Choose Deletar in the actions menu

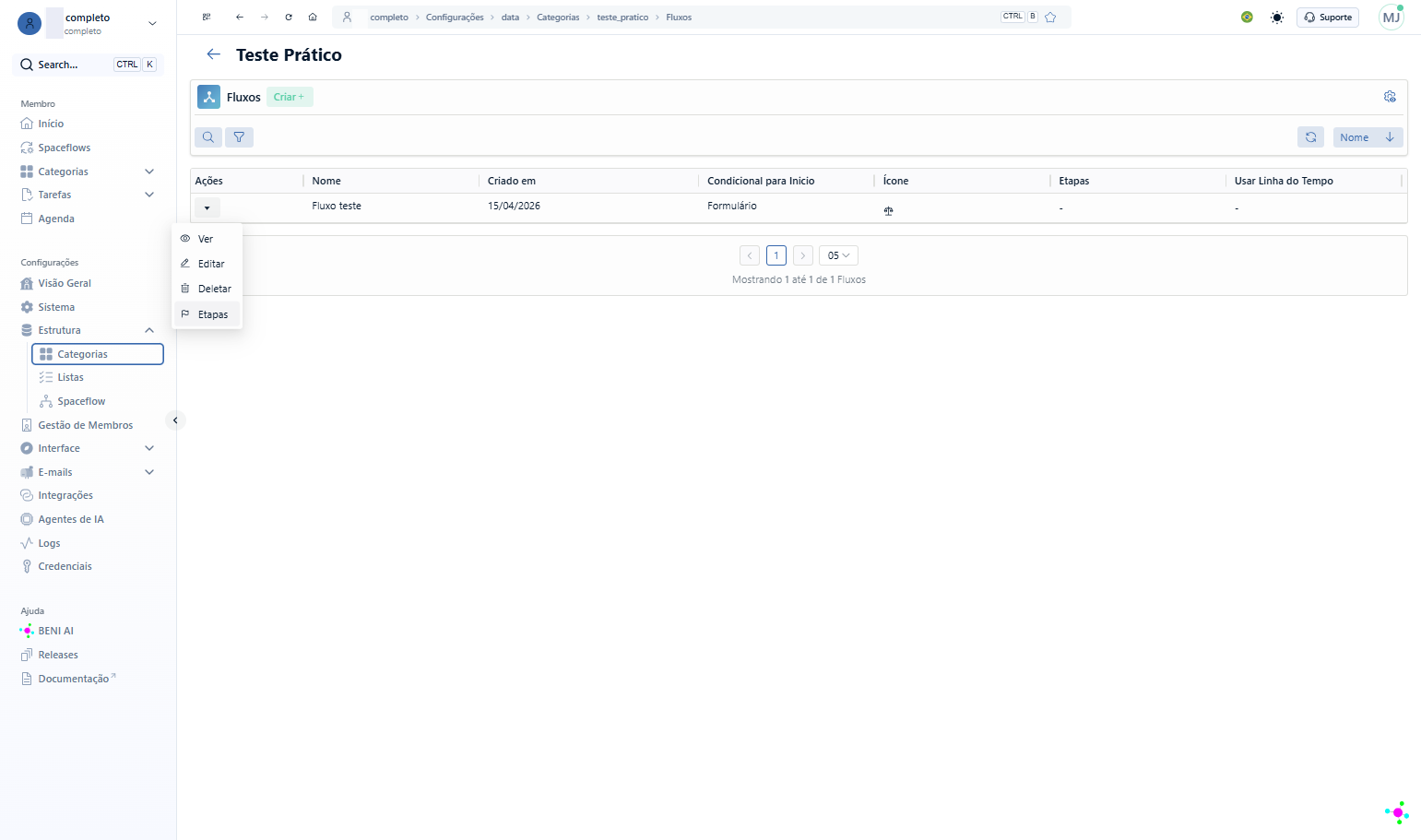(207, 289)
